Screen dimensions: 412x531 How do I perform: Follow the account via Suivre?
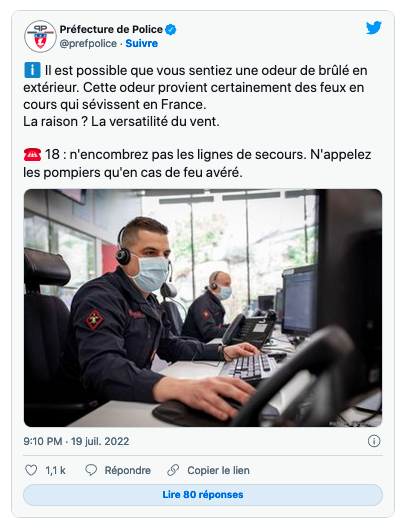coord(142,43)
